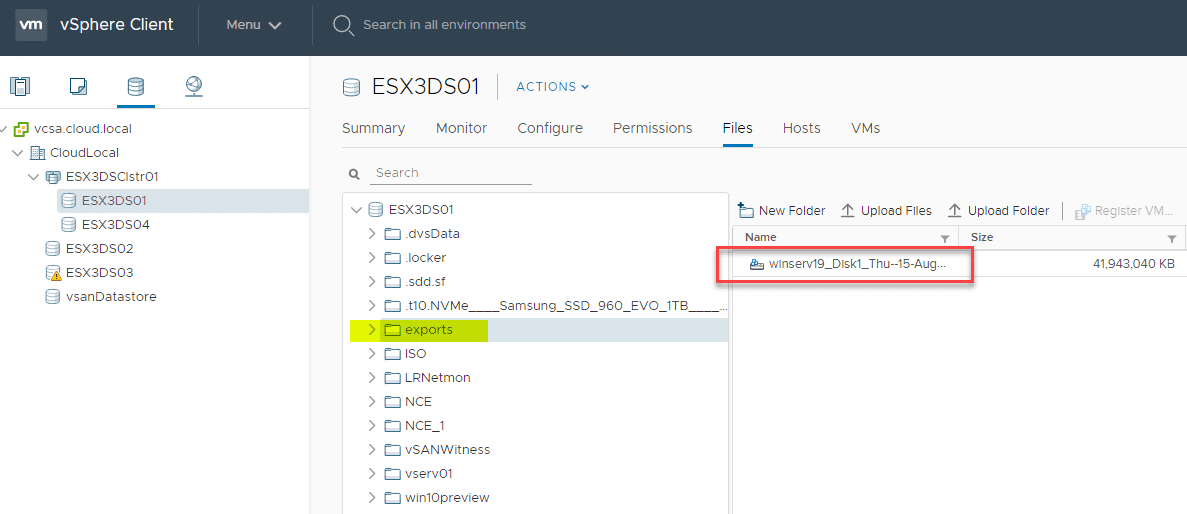
Task: Expand the vSANWitness folder
Action: click(372, 450)
